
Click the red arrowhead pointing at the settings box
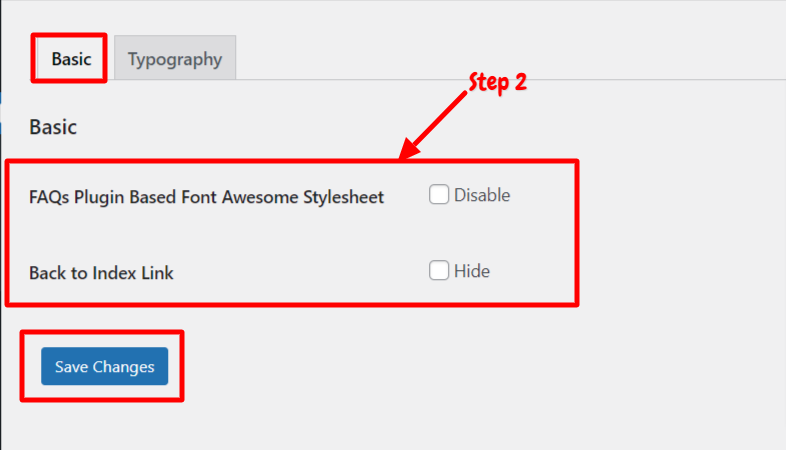click(x=410, y=149)
